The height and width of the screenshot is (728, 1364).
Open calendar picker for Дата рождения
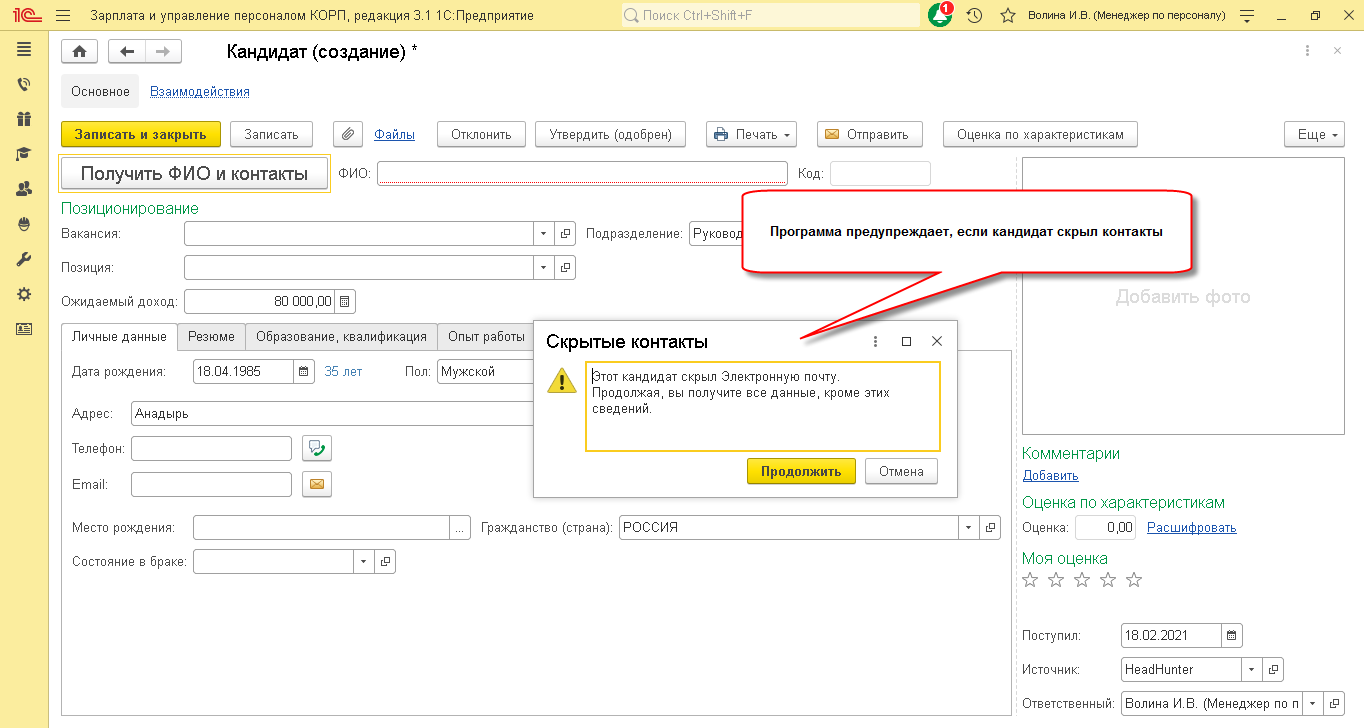tap(303, 371)
